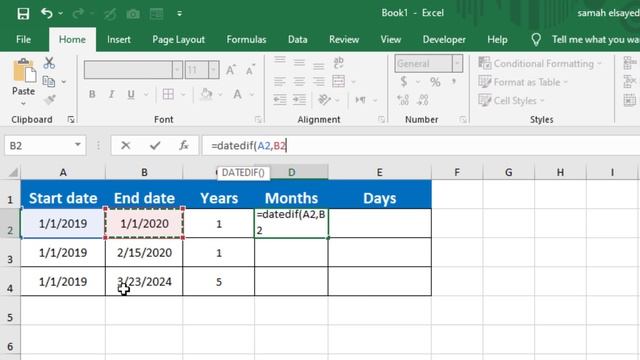Align text to the left
This screenshot has width=640, height=360.
pos(280,82)
